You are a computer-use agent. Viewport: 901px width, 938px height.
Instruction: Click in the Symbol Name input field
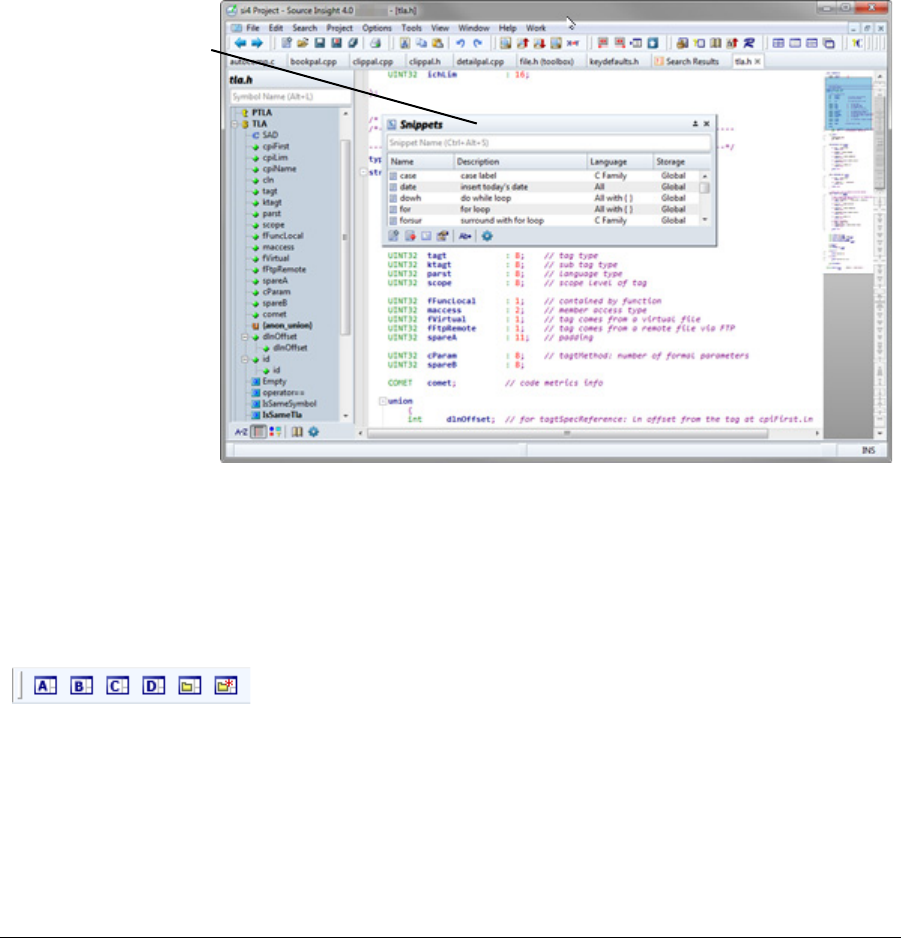pyautogui.click(x=290, y=96)
